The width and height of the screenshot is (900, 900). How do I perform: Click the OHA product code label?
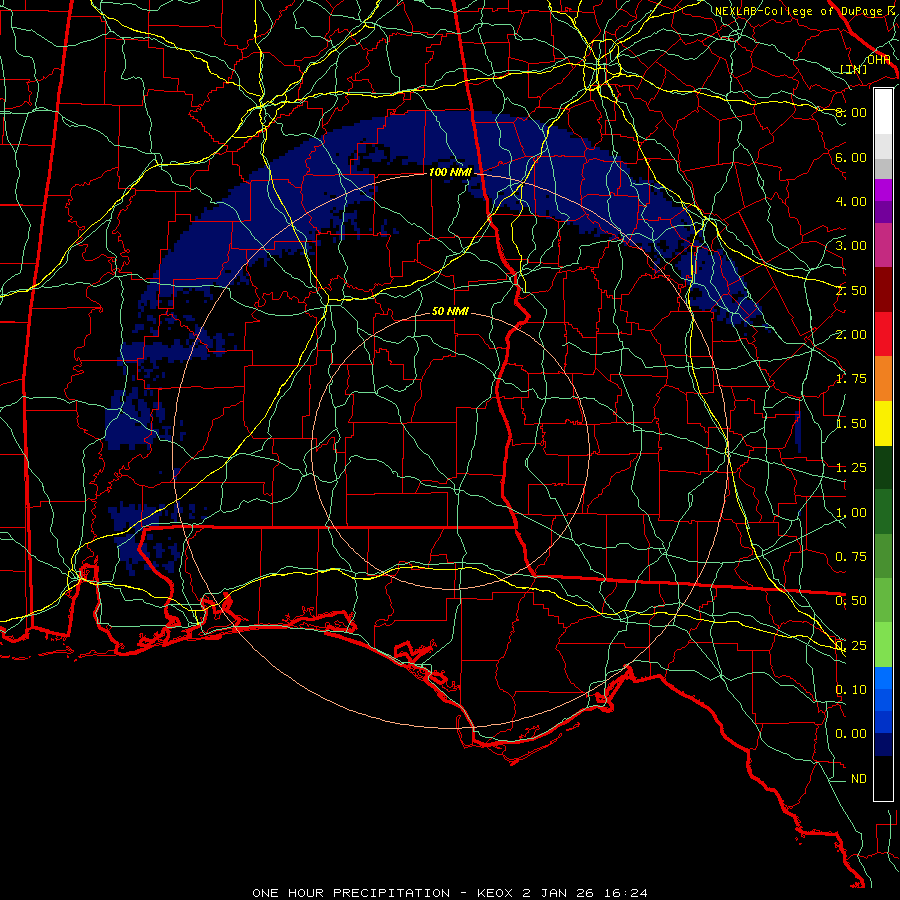tap(878, 60)
